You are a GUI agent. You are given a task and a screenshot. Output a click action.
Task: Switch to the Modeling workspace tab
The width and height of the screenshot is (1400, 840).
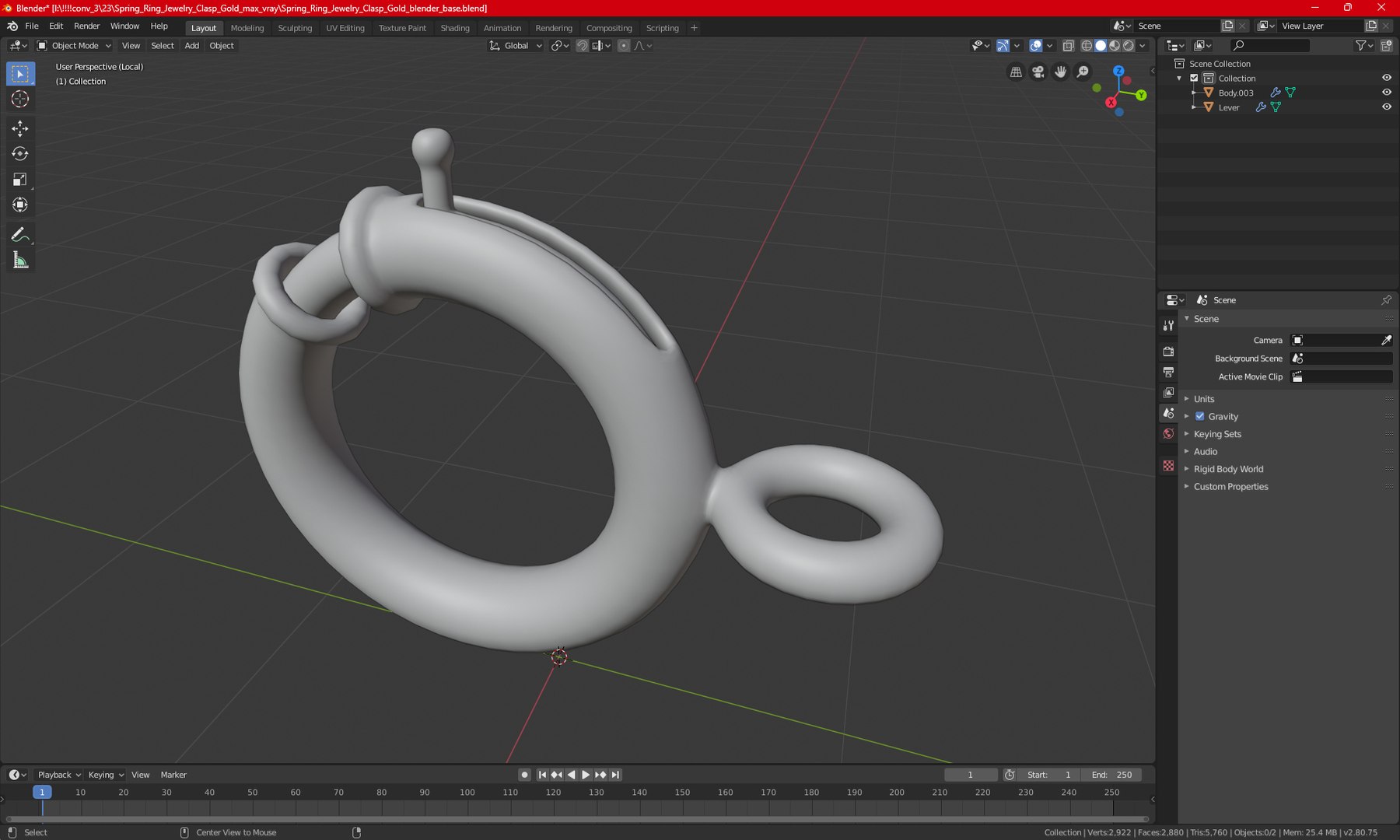(247, 28)
